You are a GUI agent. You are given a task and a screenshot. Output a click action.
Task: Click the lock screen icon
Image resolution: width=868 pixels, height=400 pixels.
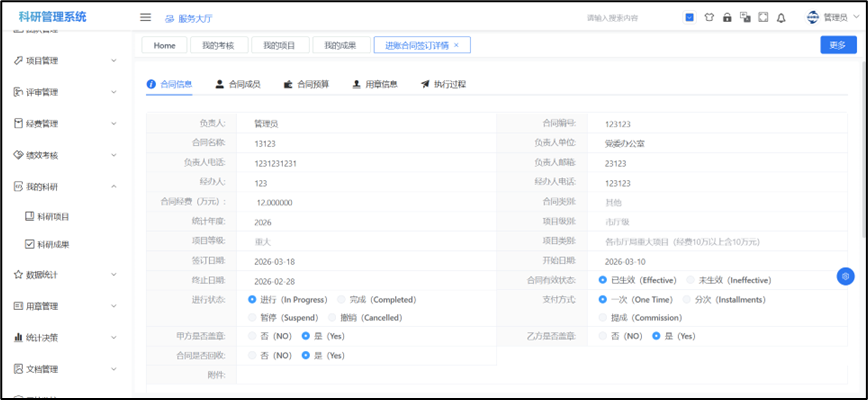(x=727, y=17)
